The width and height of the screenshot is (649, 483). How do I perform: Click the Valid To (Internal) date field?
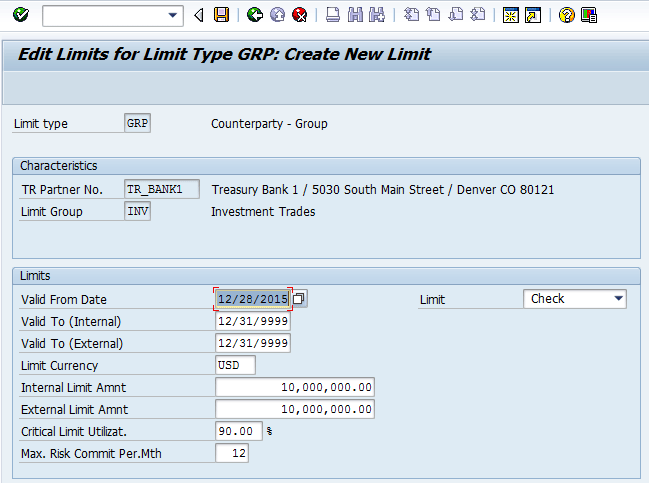(253, 321)
